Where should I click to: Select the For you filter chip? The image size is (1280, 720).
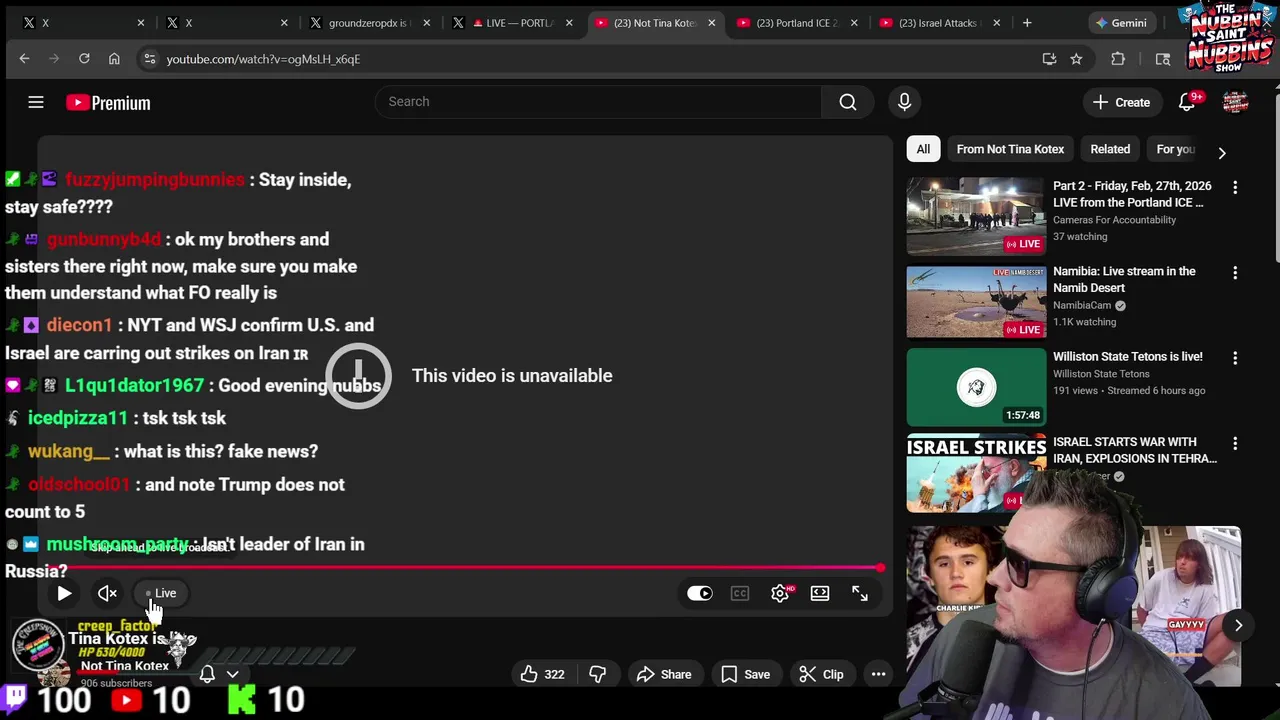point(1176,149)
